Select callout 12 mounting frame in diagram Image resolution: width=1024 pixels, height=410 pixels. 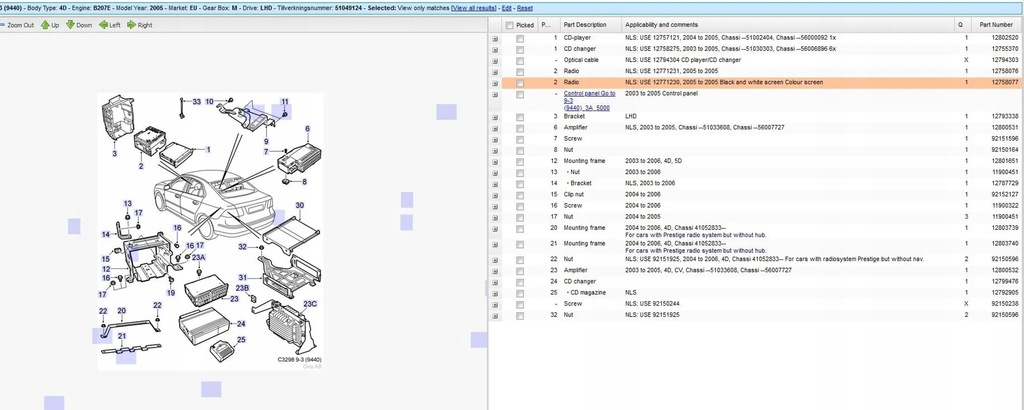pos(106,269)
